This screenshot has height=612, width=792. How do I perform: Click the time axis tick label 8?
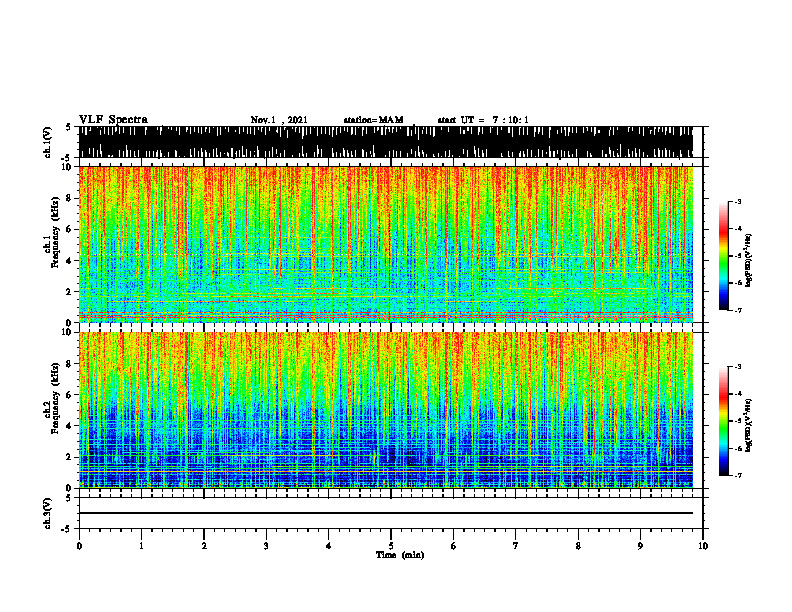click(578, 546)
